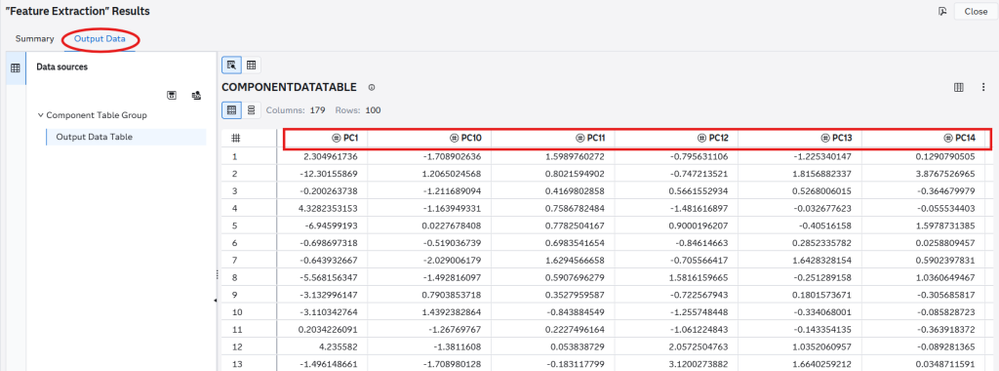Select the column list view button

[251, 110]
